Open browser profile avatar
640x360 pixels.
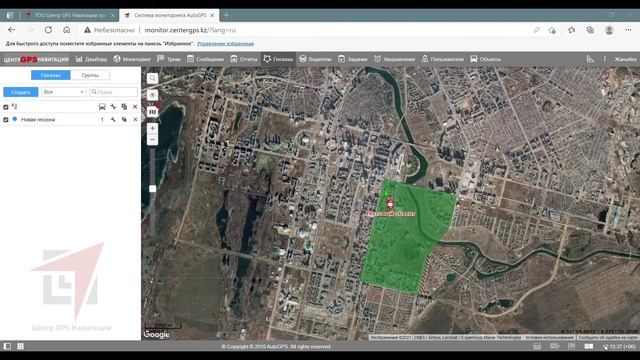coord(609,30)
